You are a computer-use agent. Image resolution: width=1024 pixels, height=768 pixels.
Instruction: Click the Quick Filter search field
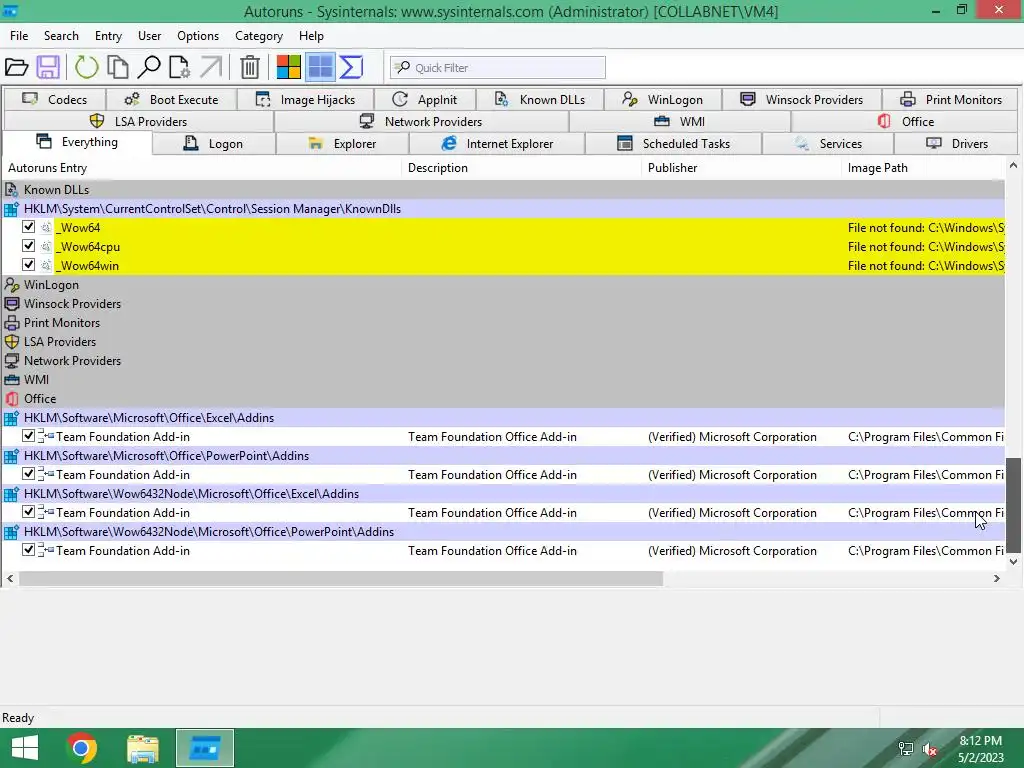pyautogui.click(x=498, y=67)
